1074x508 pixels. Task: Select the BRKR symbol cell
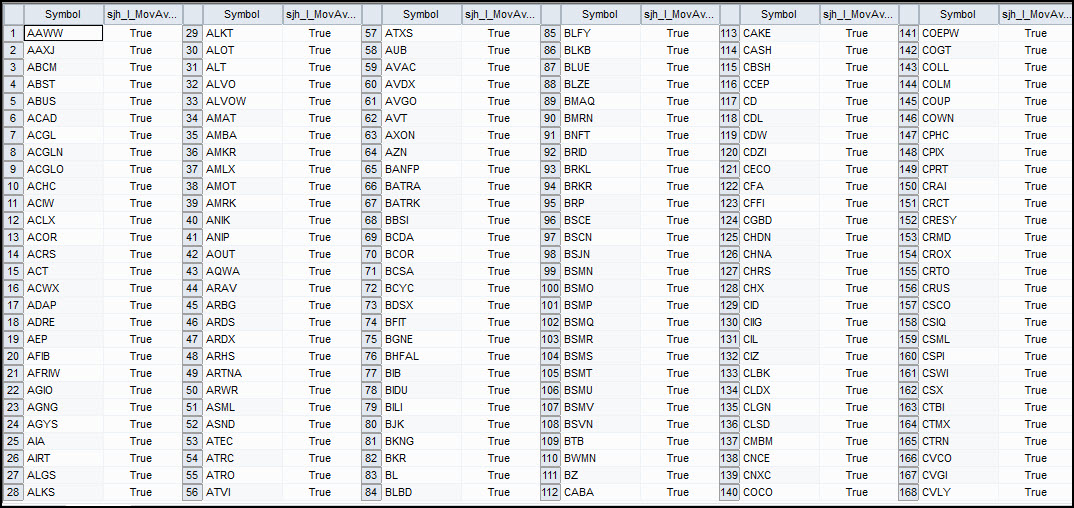601,186
